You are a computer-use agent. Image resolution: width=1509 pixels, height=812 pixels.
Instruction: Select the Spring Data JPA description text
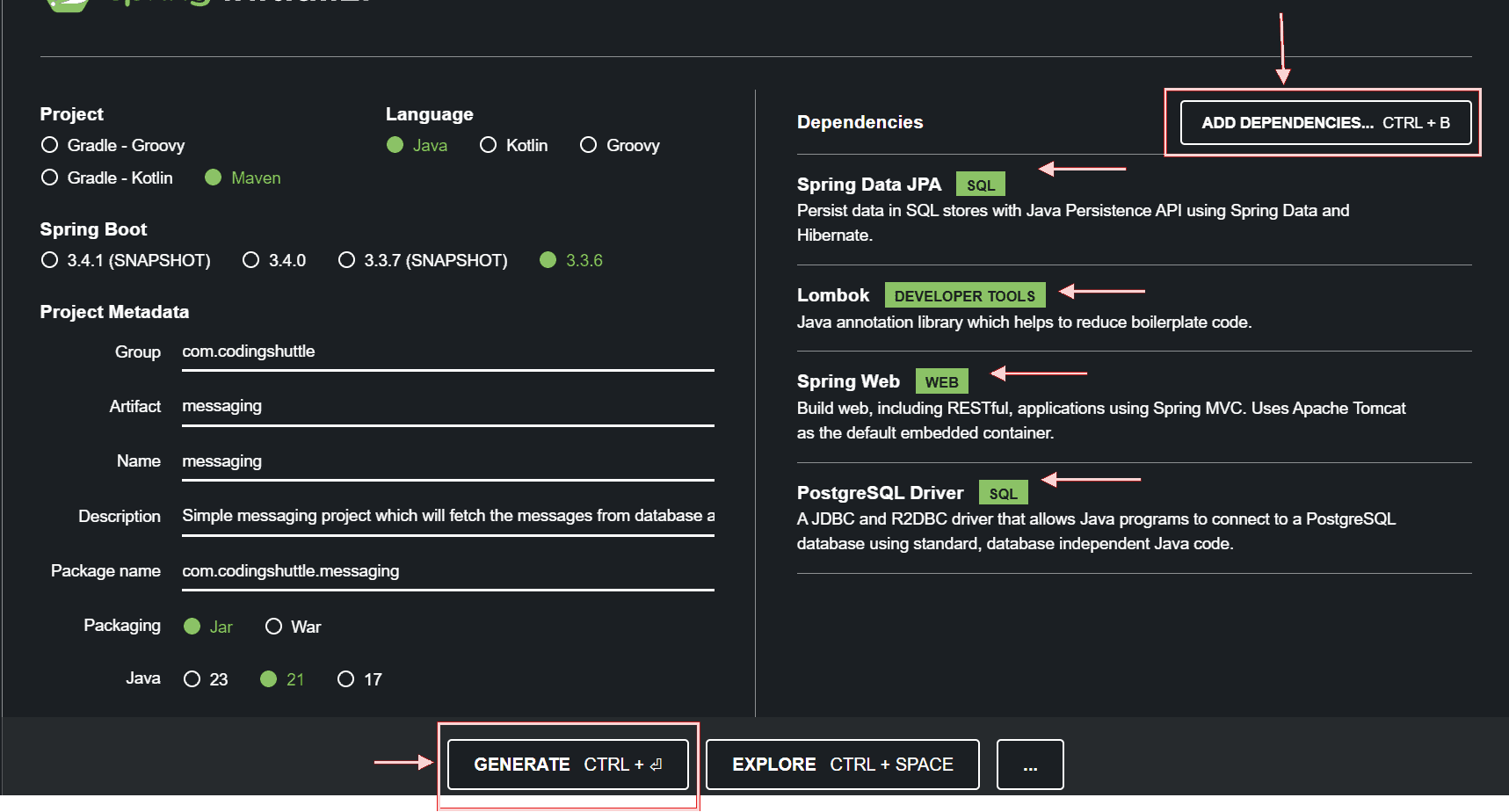point(1073,223)
